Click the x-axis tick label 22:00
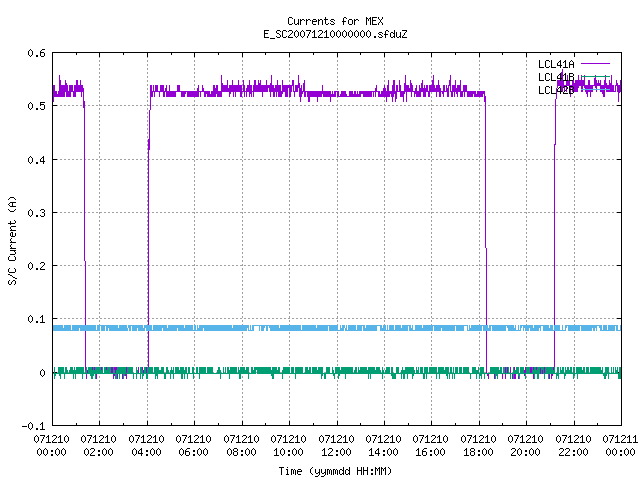The image size is (640, 480). 573,452
